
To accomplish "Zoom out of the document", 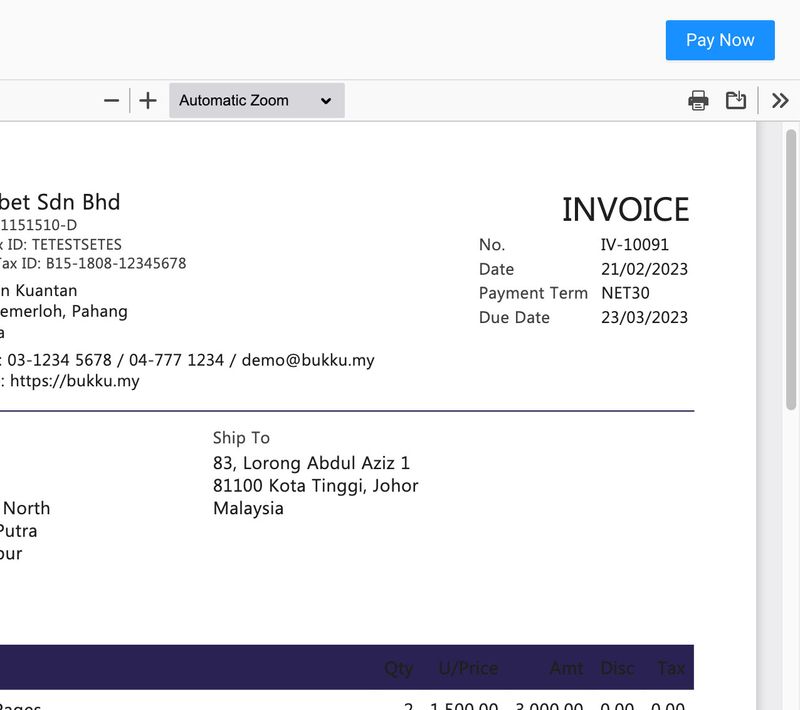I will pyautogui.click(x=111, y=100).
